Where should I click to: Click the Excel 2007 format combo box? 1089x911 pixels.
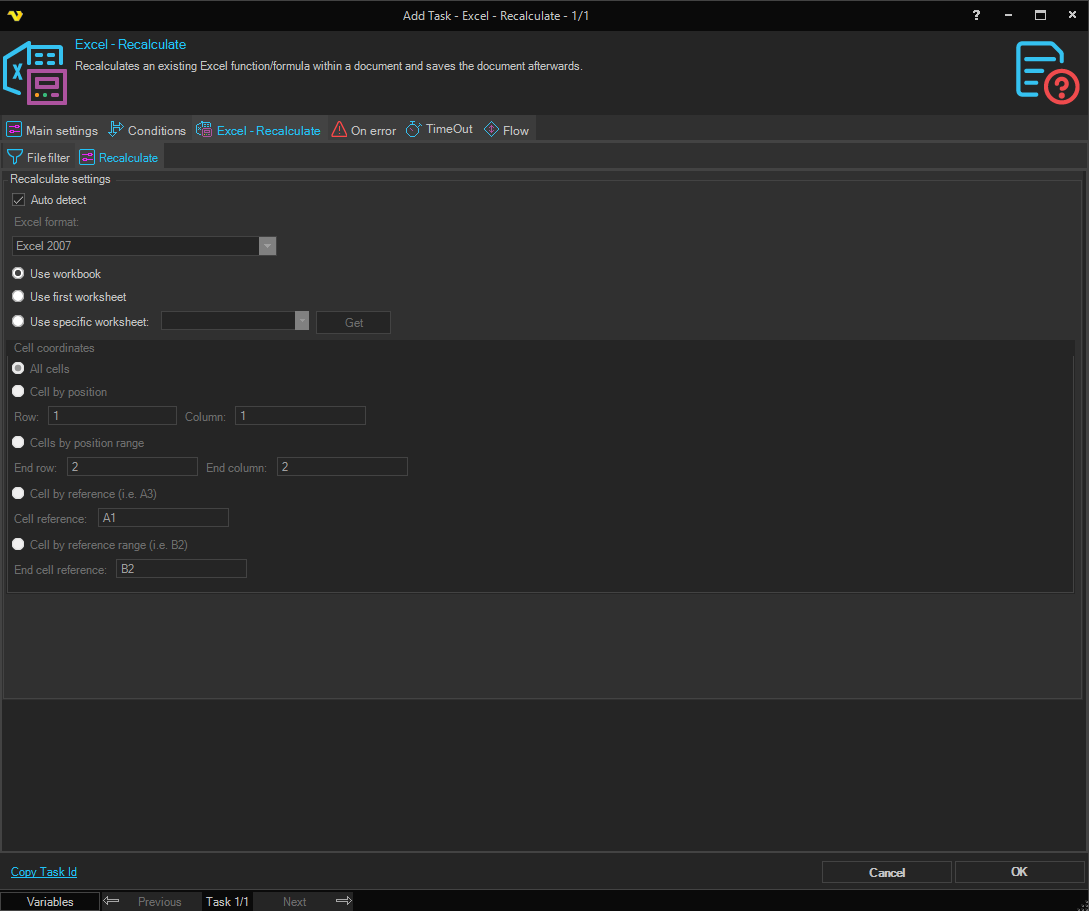[x=144, y=246]
